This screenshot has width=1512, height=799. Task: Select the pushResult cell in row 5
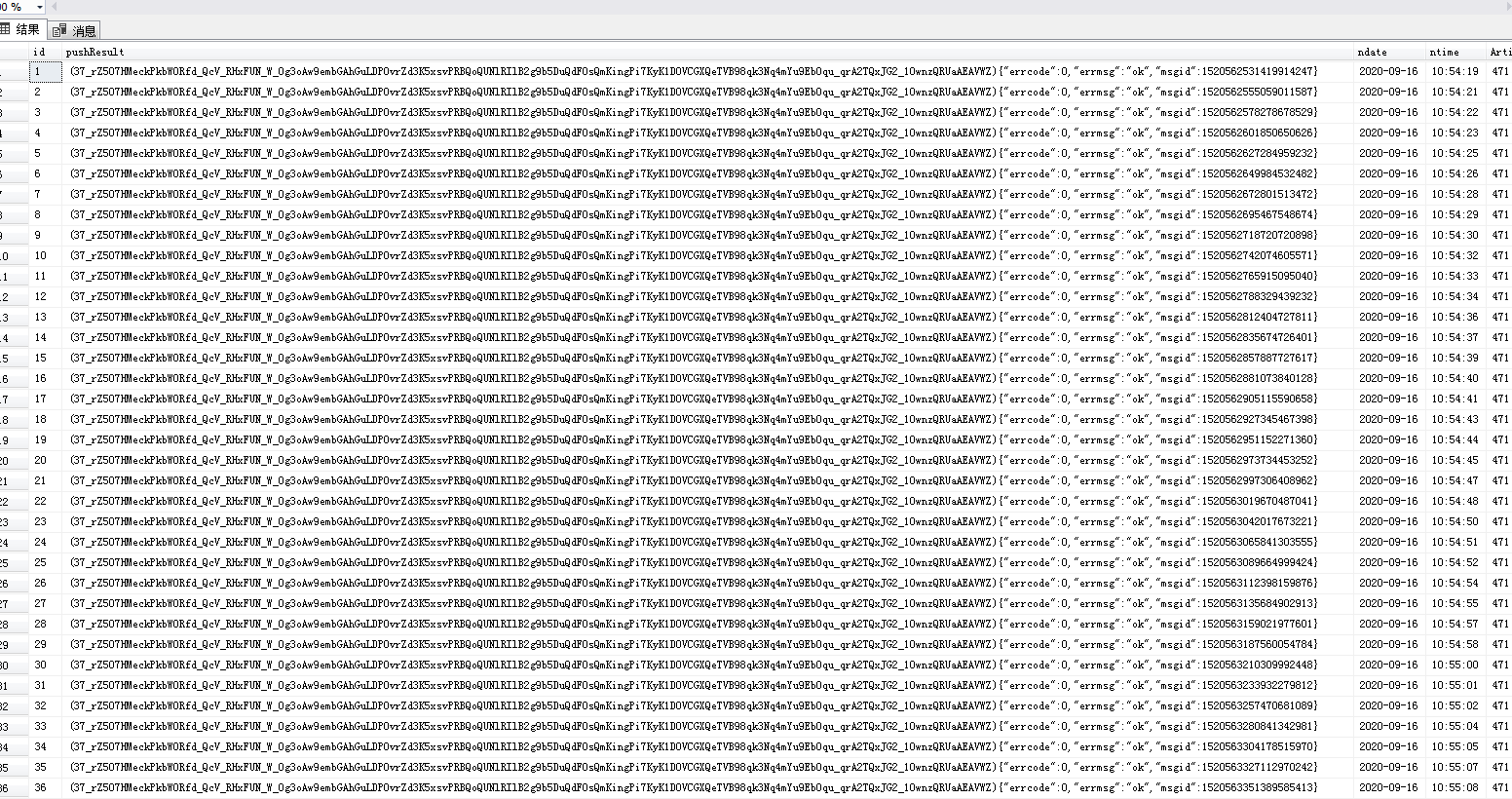click(707, 154)
